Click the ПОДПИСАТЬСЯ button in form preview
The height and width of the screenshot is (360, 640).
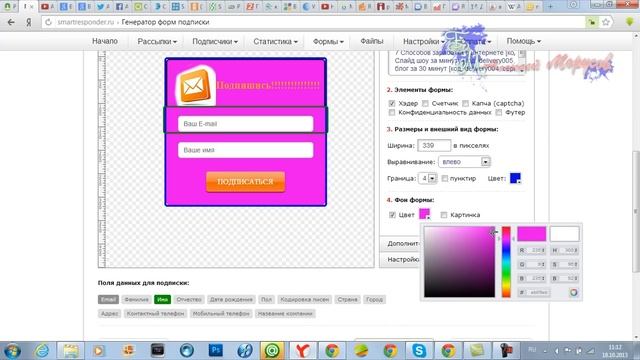(x=245, y=182)
